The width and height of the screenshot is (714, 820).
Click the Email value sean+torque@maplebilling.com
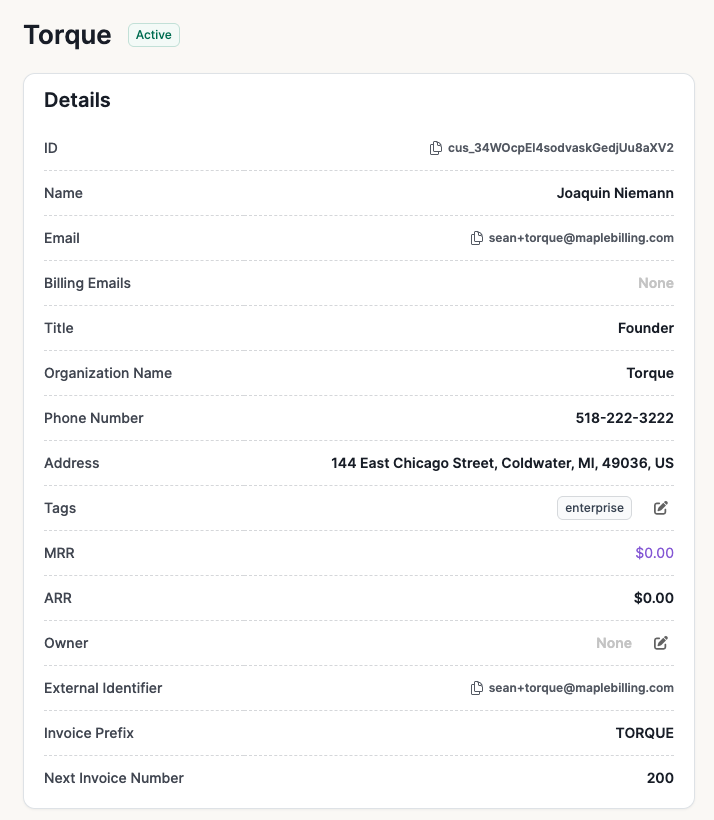[581, 238]
